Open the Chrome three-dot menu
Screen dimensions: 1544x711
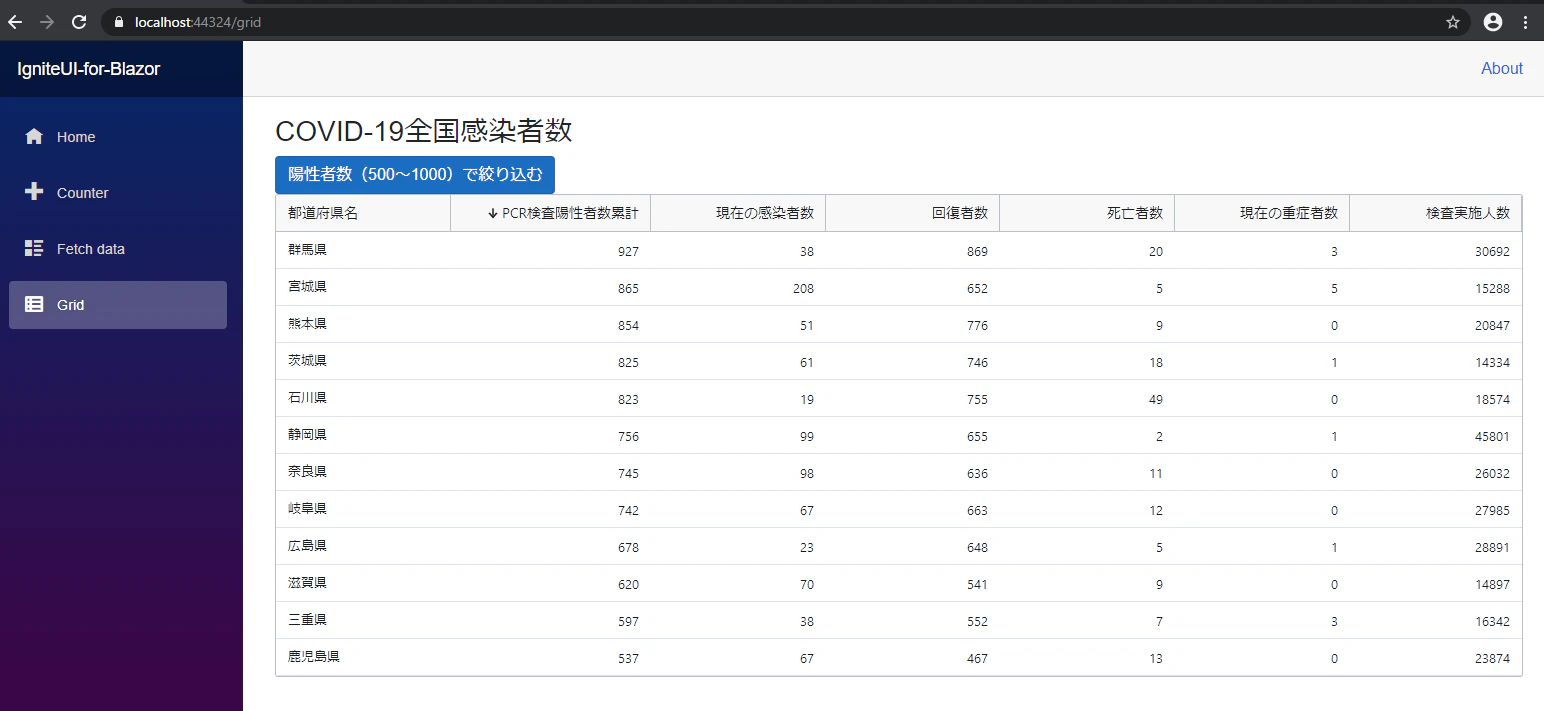coord(1527,21)
